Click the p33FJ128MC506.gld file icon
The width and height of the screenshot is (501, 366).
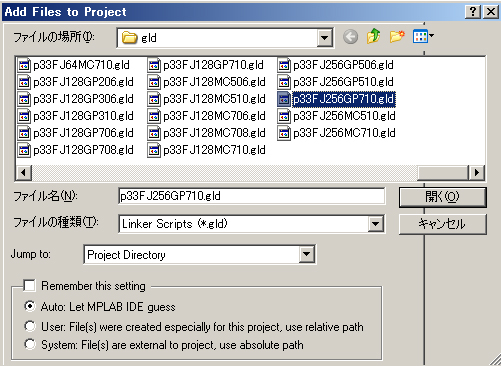click(154, 82)
